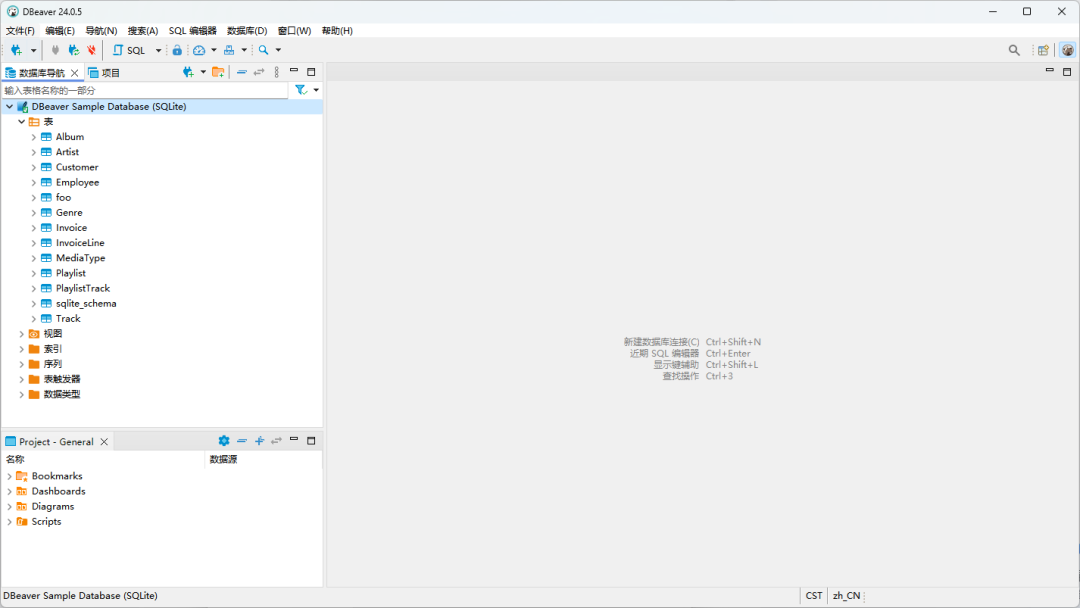Click the dashboard gauge icon in the toolbar
This screenshot has height=608, width=1080.
point(199,50)
